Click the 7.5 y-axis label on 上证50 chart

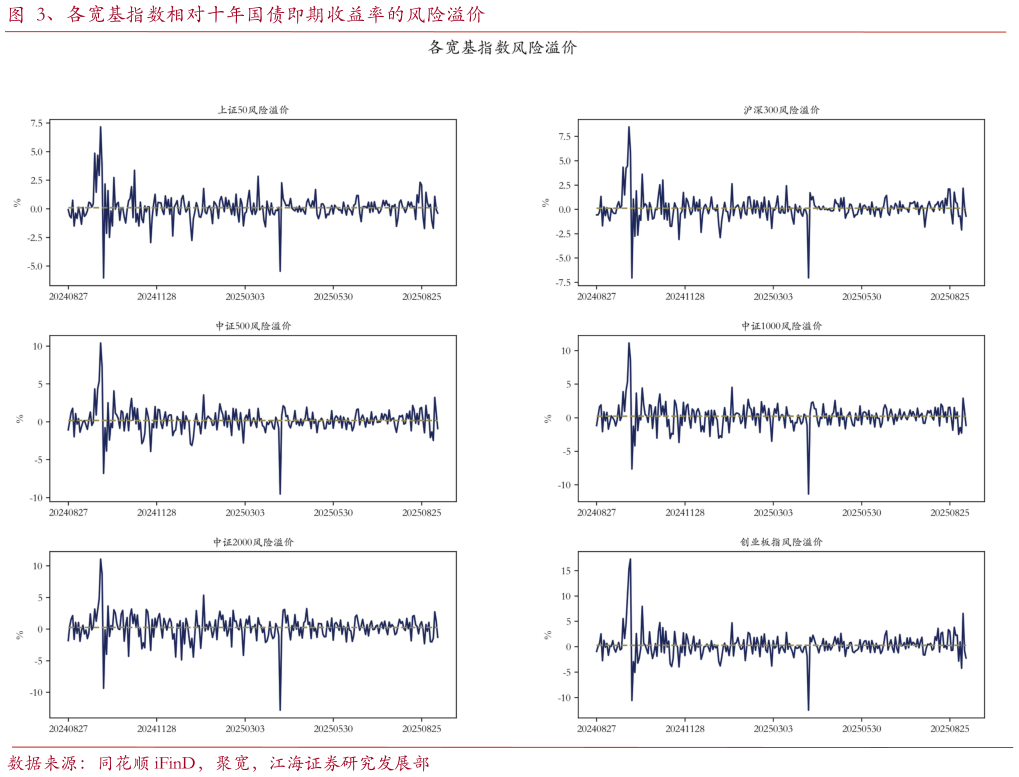[x=36, y=123]
